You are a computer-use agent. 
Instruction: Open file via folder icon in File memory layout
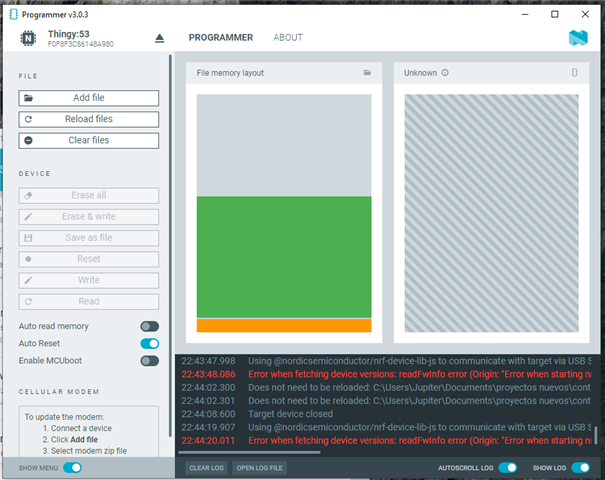click(x=367, y=73)
